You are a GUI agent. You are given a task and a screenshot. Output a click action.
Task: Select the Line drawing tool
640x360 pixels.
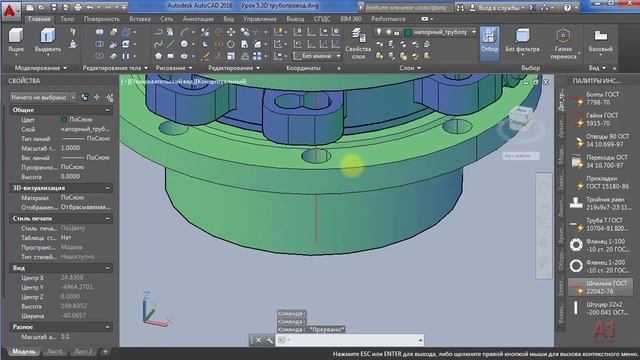pos(171,44)
